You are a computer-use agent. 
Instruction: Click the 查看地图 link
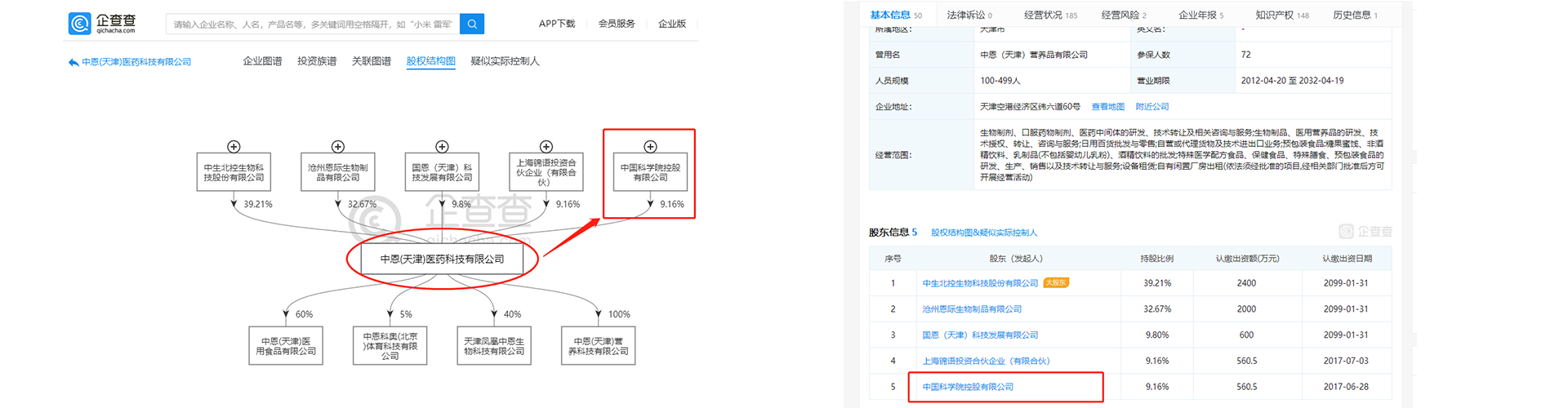pos(1108,107)
